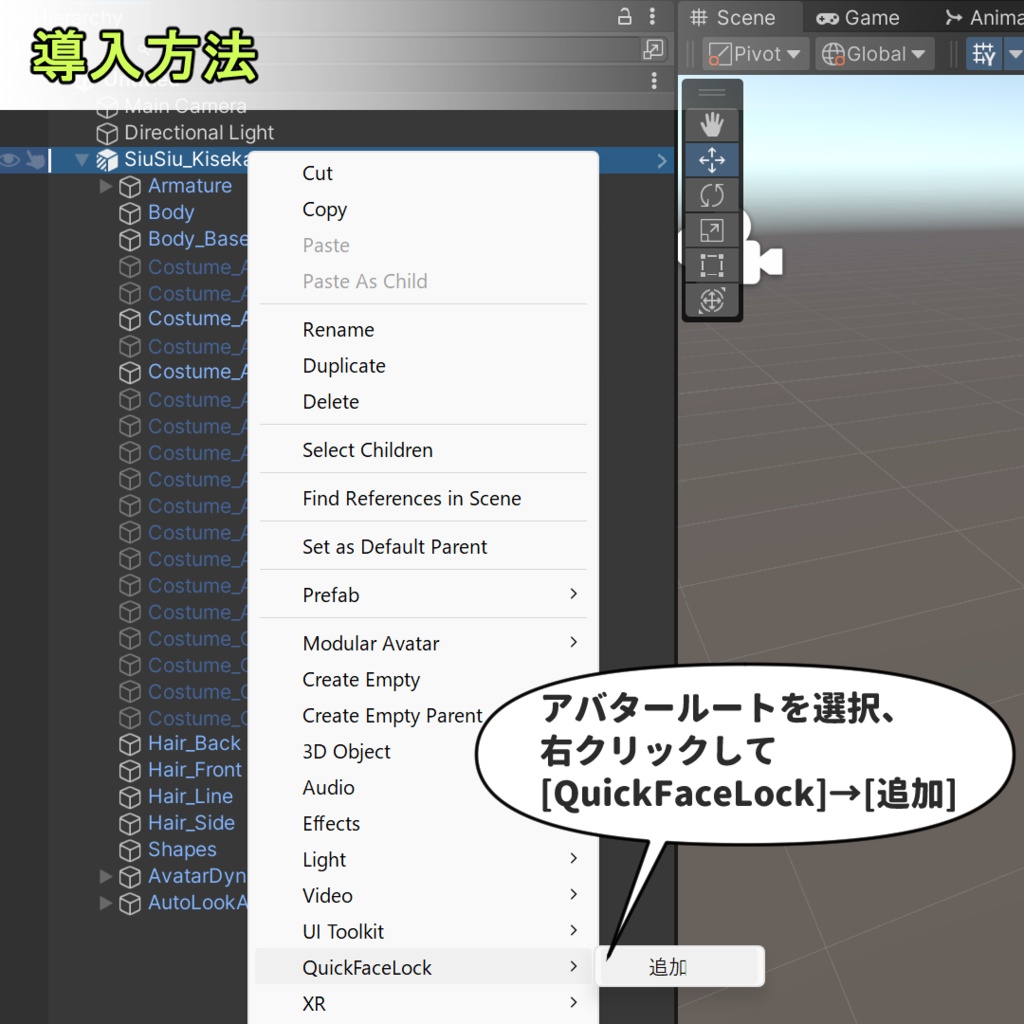Open Hierarchy panel three-dot options menu
This screenshot has width=1024, height=1024.
point(652,16)
